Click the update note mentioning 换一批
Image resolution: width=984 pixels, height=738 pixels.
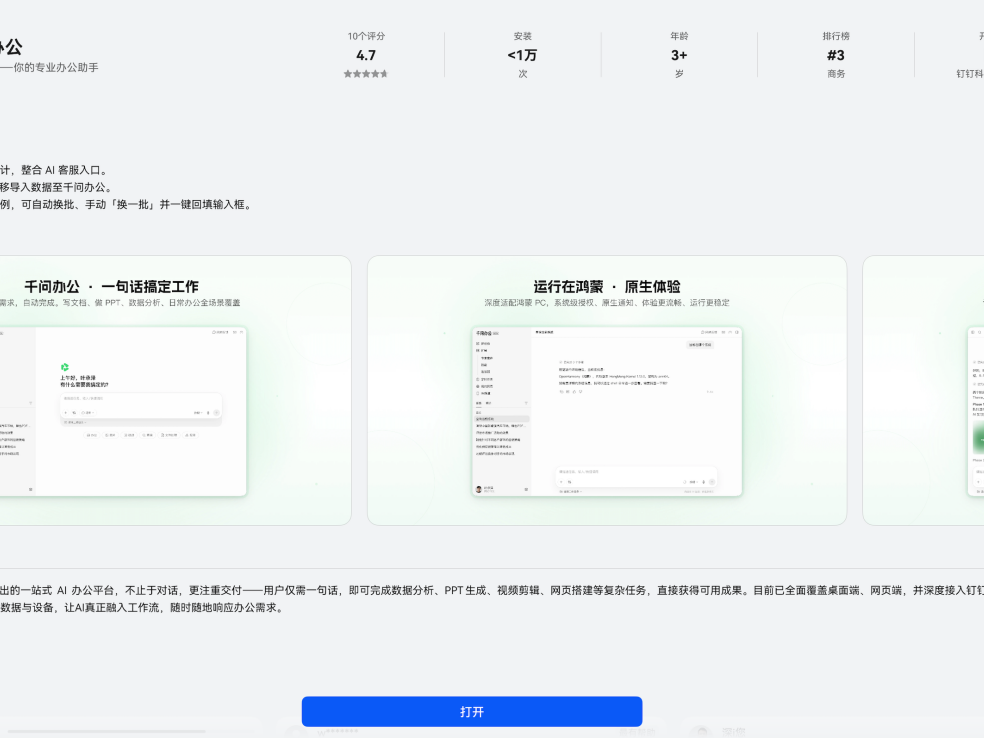point(127,205)
